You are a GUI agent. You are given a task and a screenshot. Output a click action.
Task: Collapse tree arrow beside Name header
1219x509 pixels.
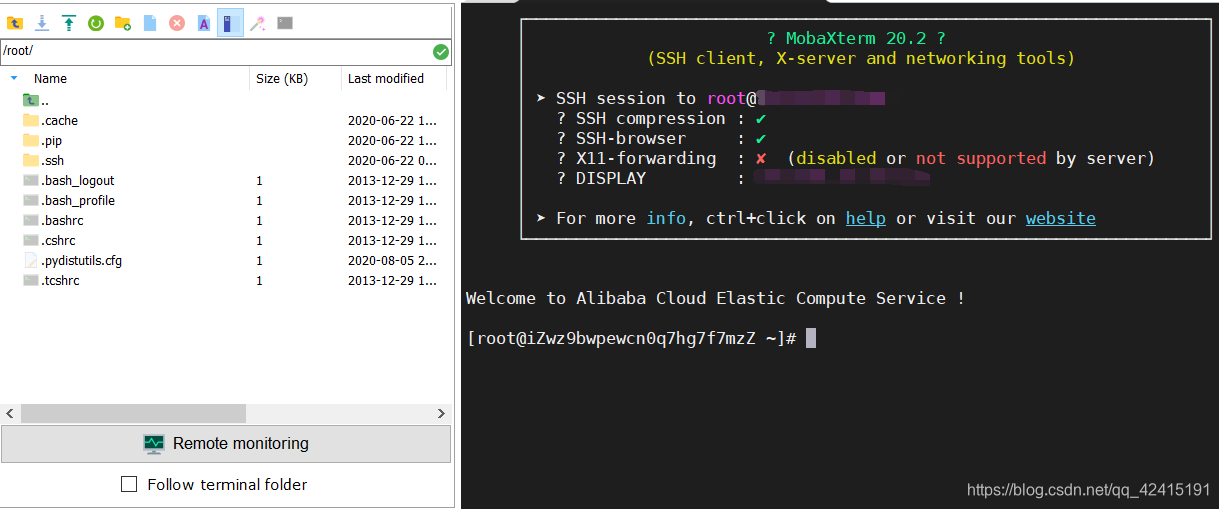(14, 78)
